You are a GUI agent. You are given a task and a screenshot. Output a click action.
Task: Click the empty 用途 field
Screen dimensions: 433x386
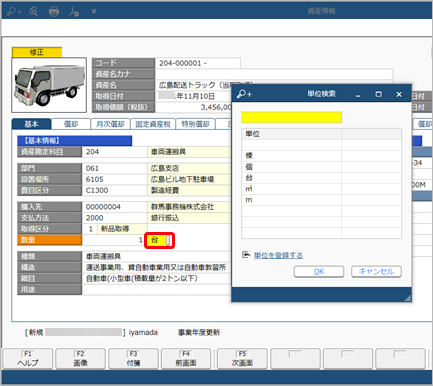(x=157, y=290)
